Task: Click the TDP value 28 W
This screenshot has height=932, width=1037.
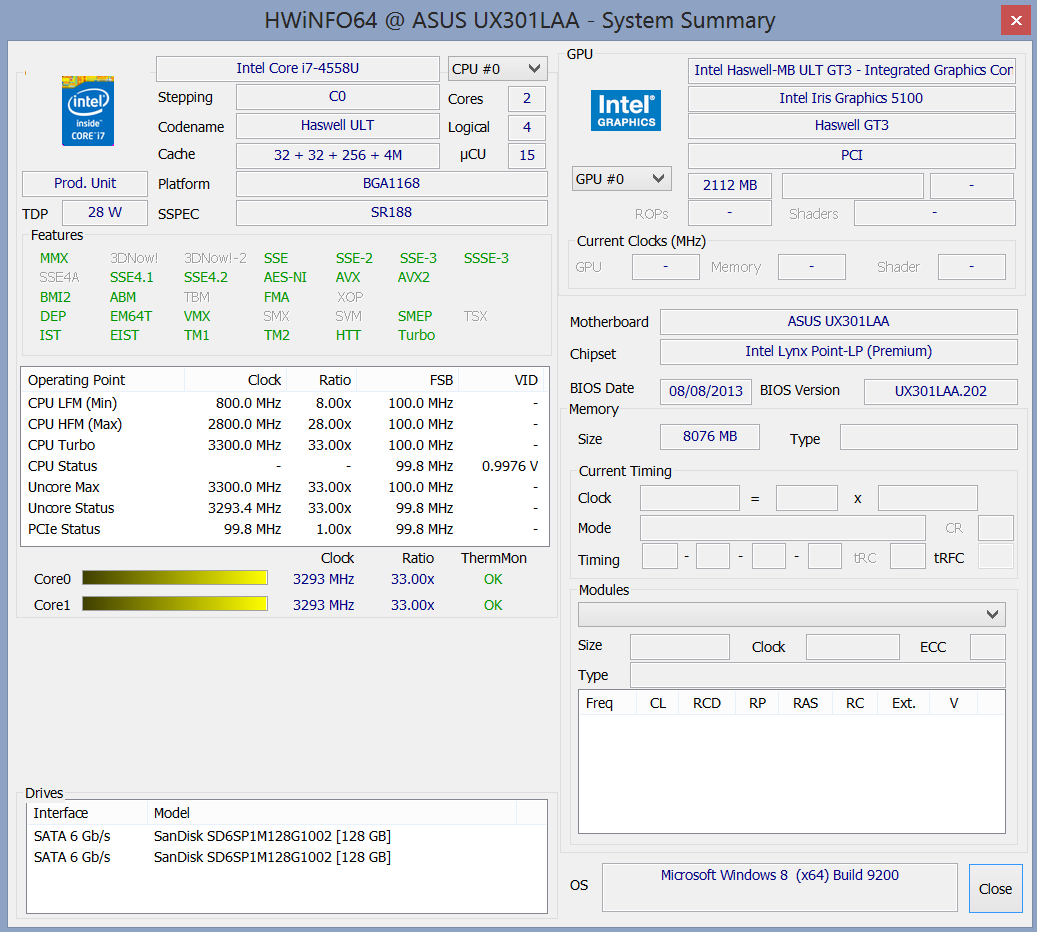Action: (104, 212)
